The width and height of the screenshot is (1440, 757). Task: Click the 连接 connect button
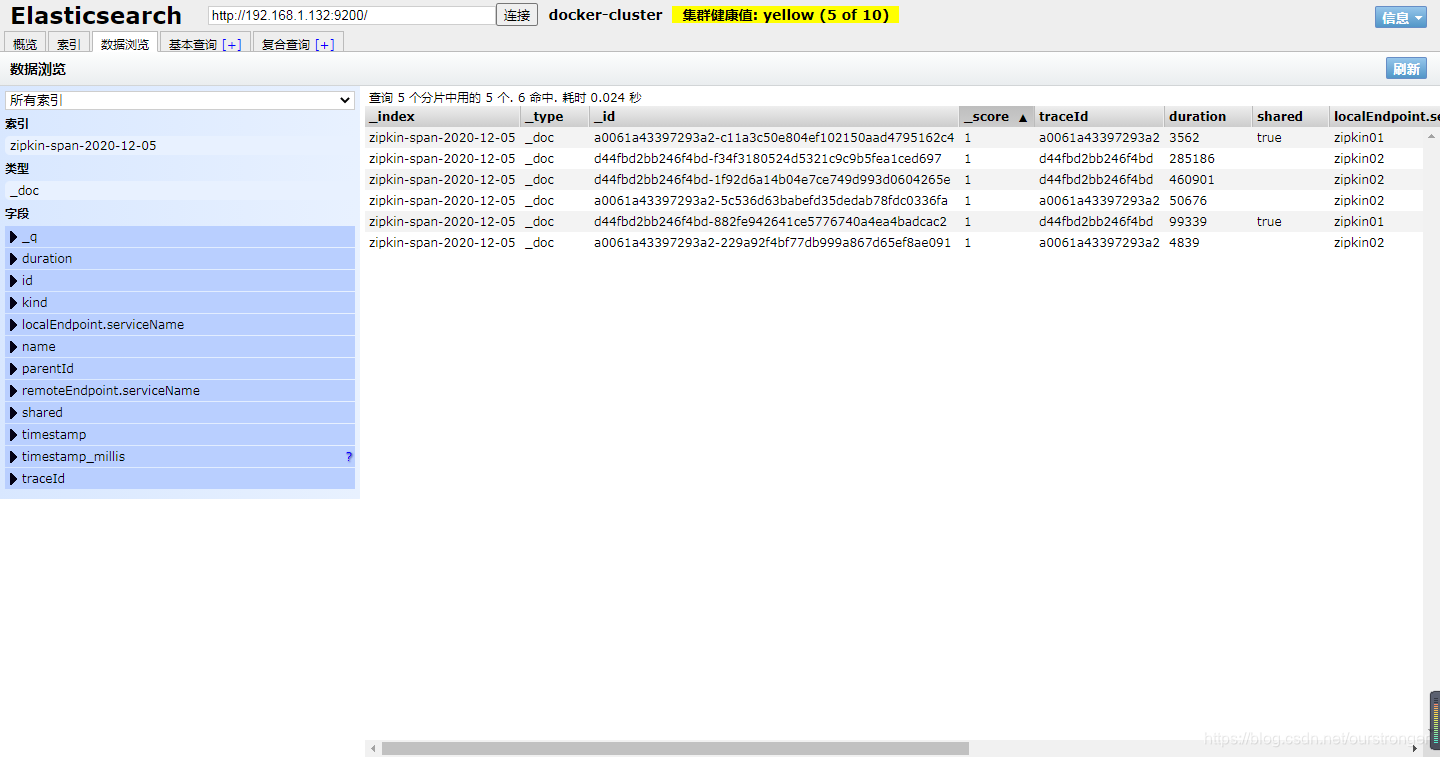517,15
